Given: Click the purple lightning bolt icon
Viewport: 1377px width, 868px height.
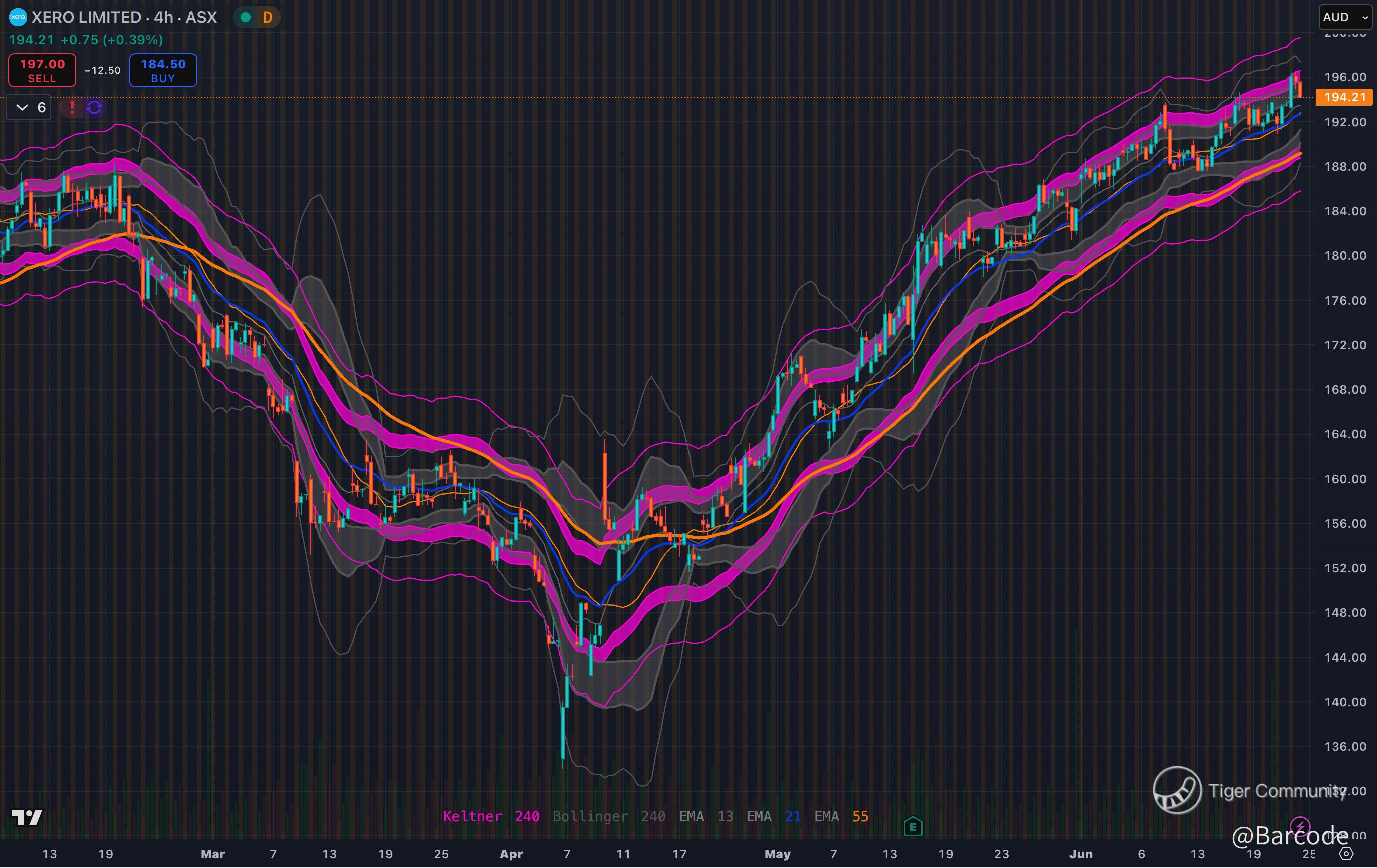Looking at the screenshot, I should [x=1300, y=826].
